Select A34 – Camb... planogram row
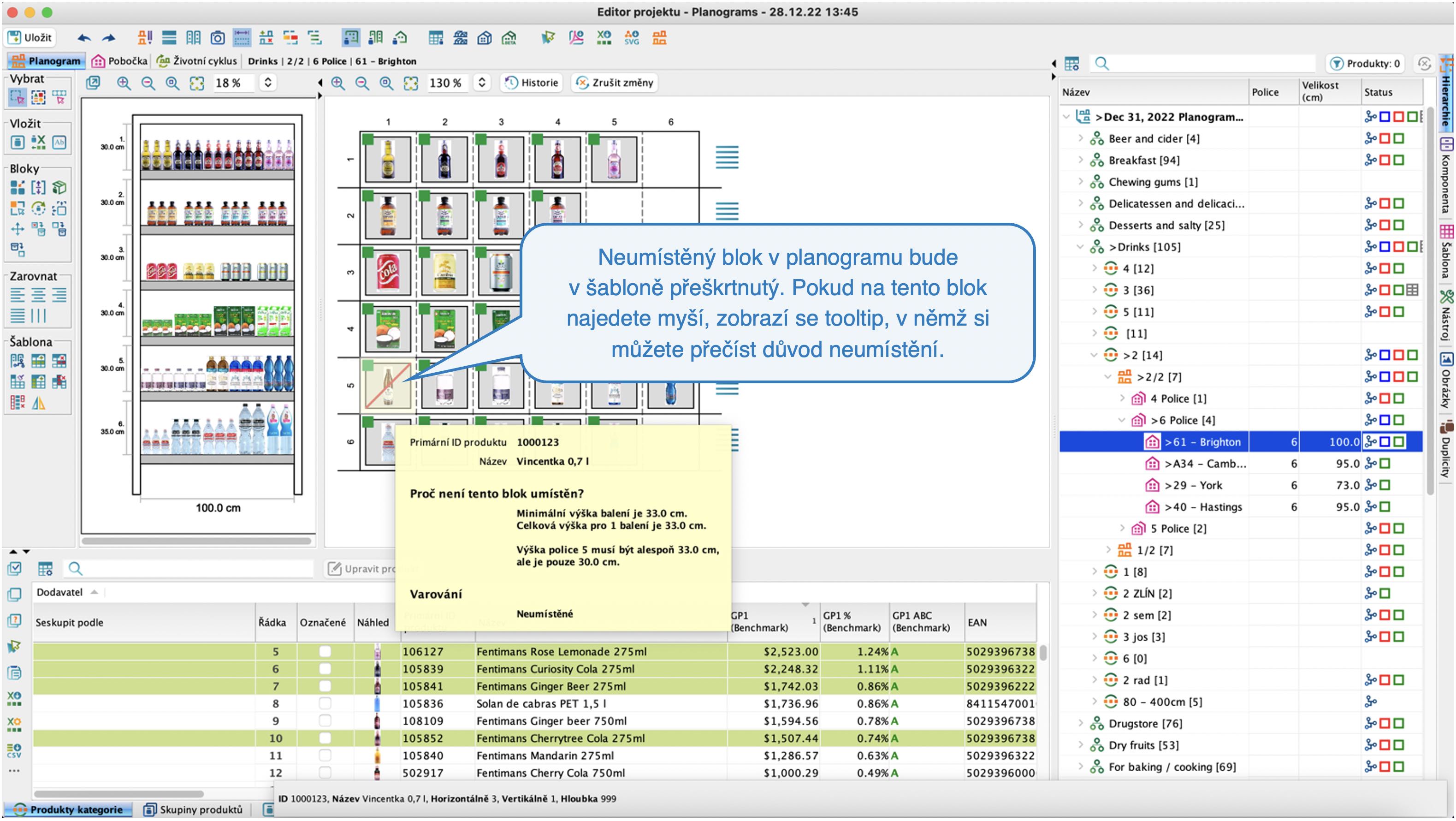This screenshot has width=1456, height=821. point(1241,464)
